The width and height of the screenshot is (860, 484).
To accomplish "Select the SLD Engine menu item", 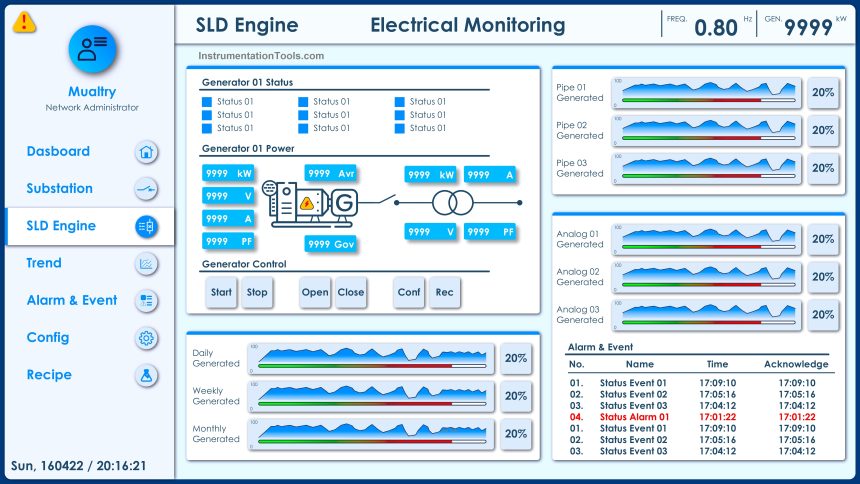I will tap(88, 226).
